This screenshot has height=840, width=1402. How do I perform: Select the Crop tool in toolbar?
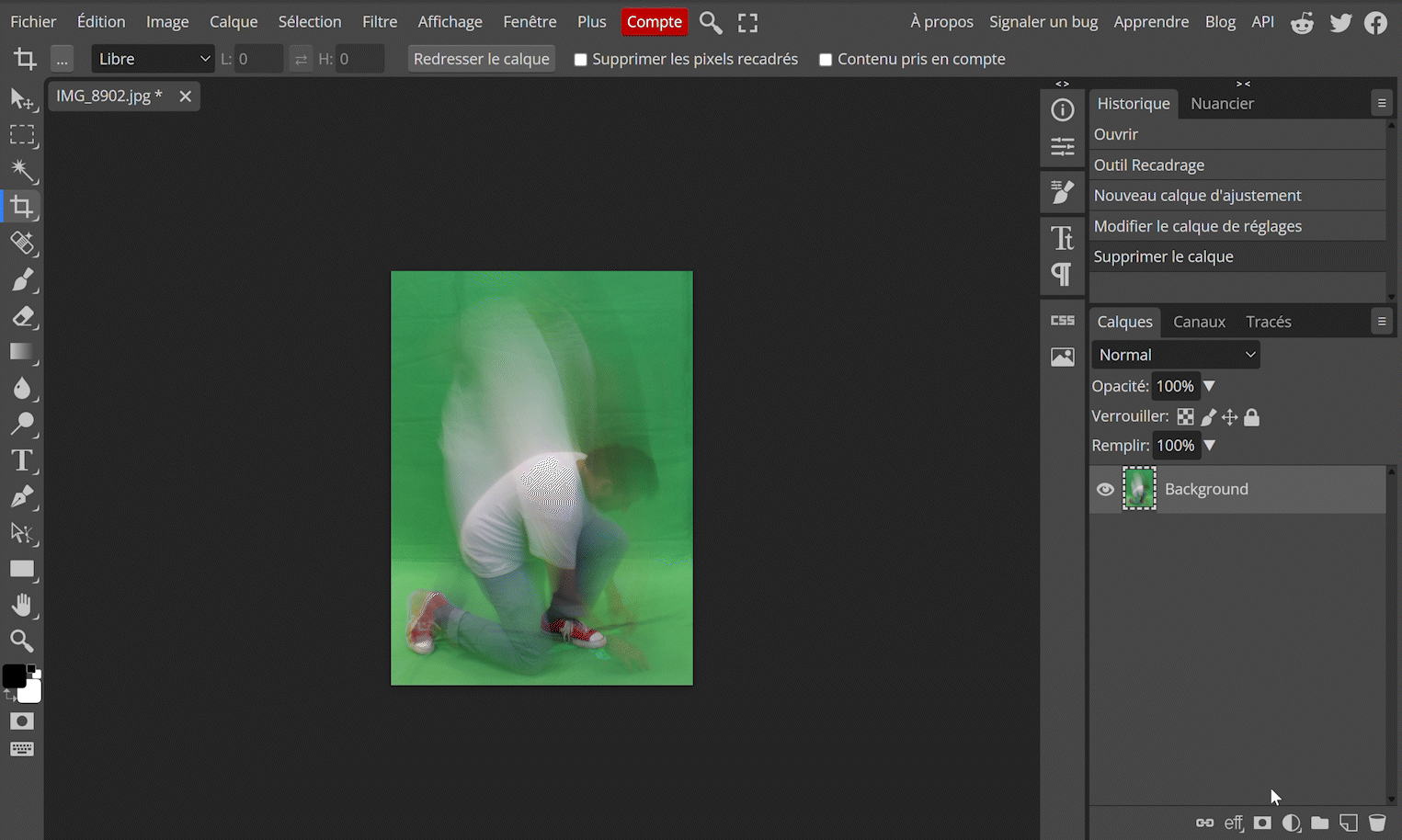22,207
